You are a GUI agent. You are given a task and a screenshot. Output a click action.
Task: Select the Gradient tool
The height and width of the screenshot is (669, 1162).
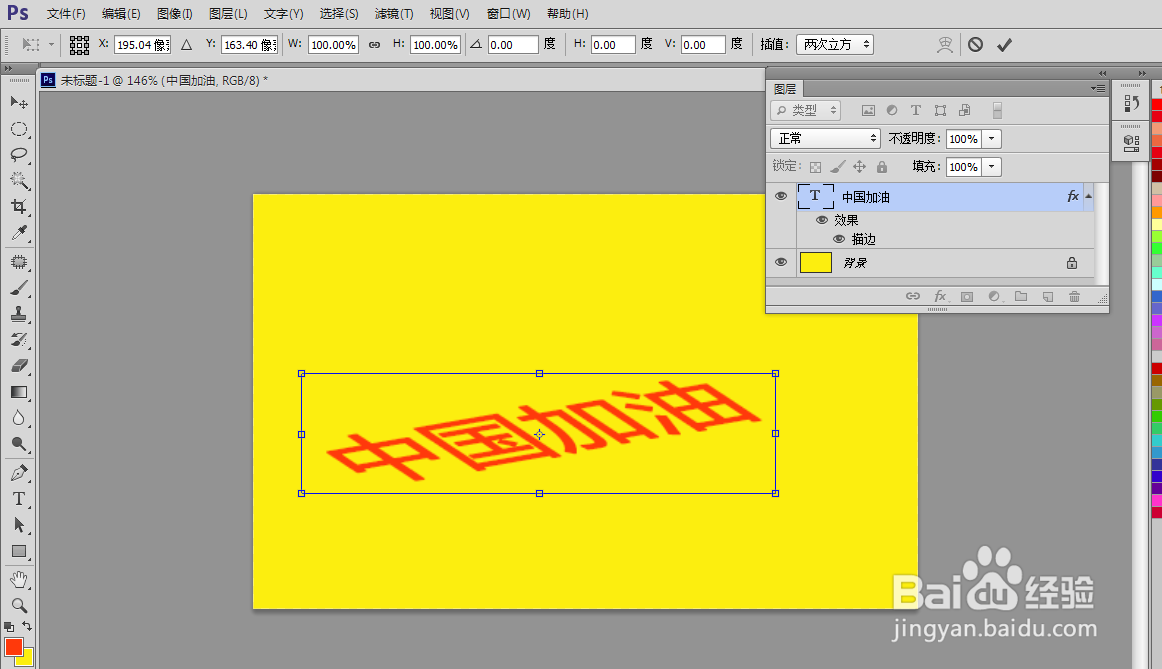coord(19,392)
